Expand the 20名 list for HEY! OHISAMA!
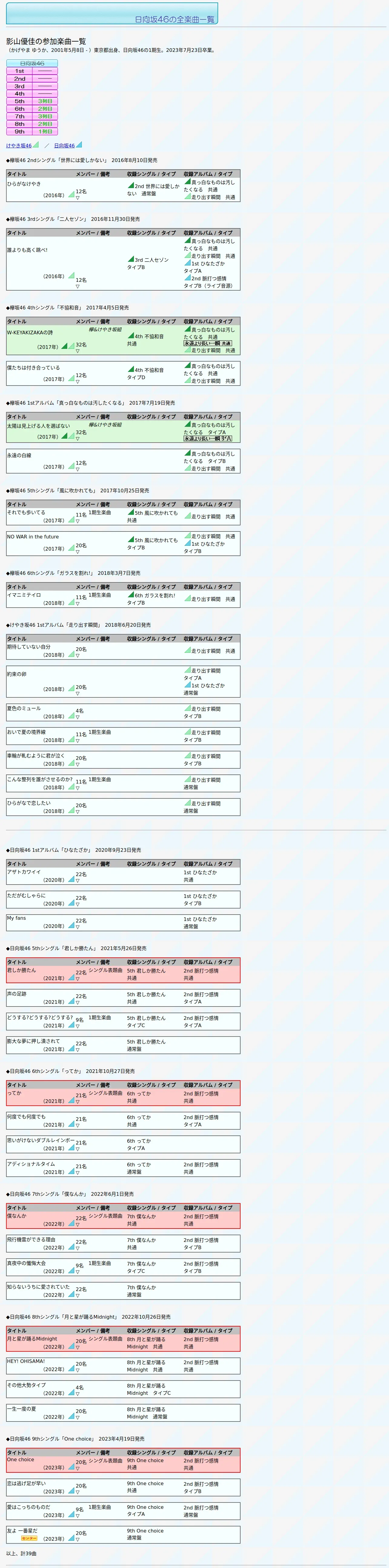 click(78, 1371)
